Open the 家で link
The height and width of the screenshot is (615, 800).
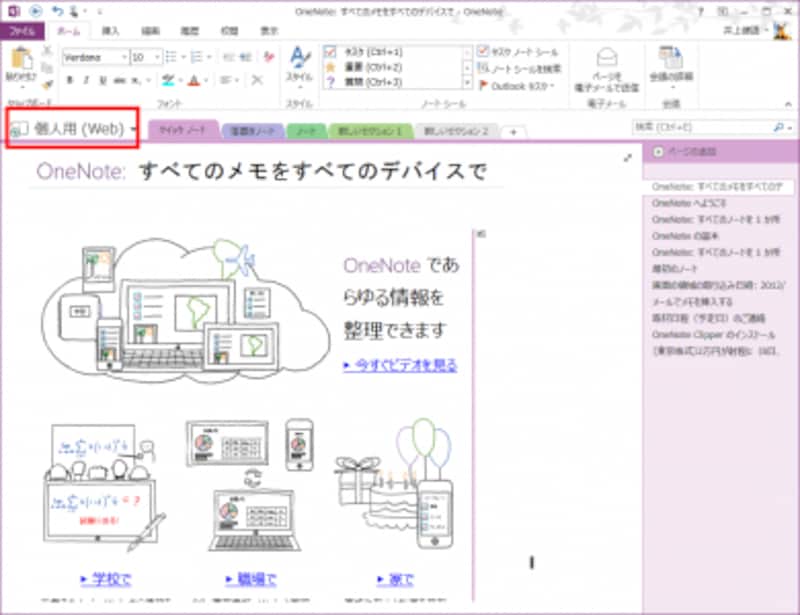click(395, 579)
